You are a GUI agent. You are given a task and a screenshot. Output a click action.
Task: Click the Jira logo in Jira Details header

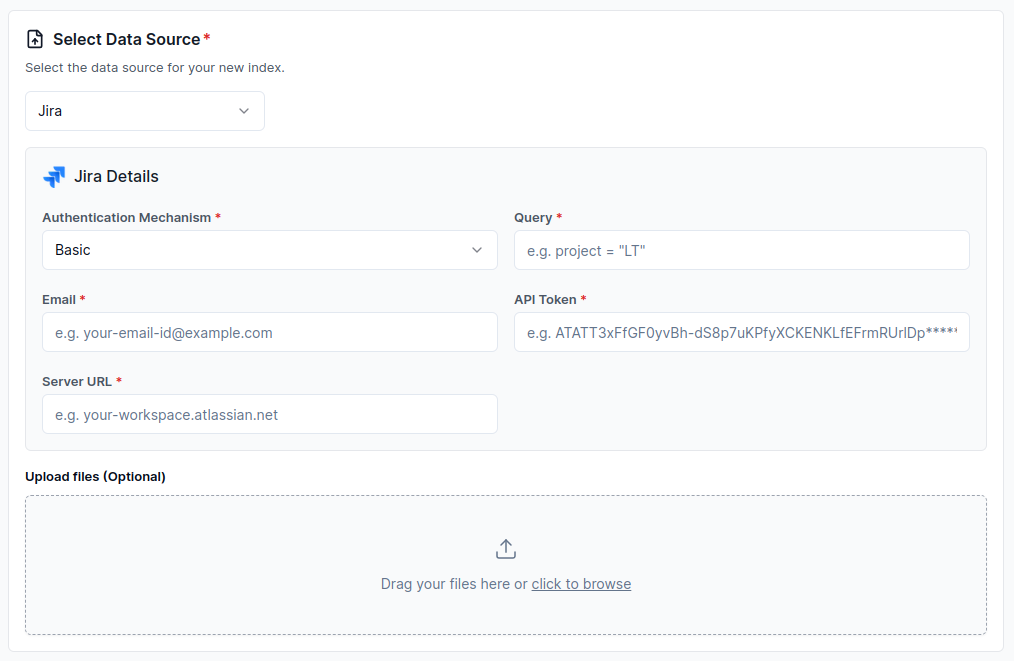tap(54, 176)
